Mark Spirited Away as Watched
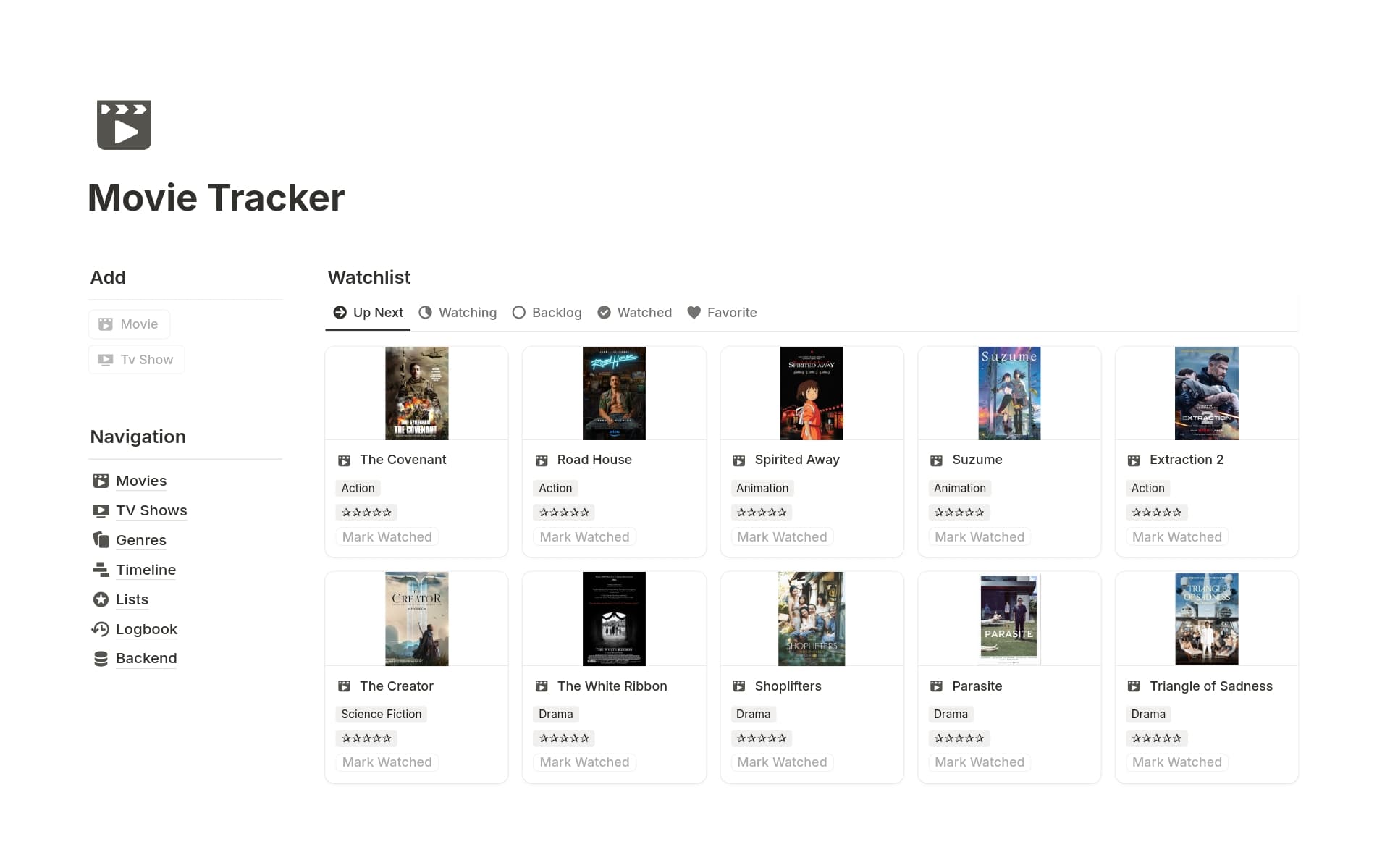Screen dimensions: 1390x868 pos(781,536)
